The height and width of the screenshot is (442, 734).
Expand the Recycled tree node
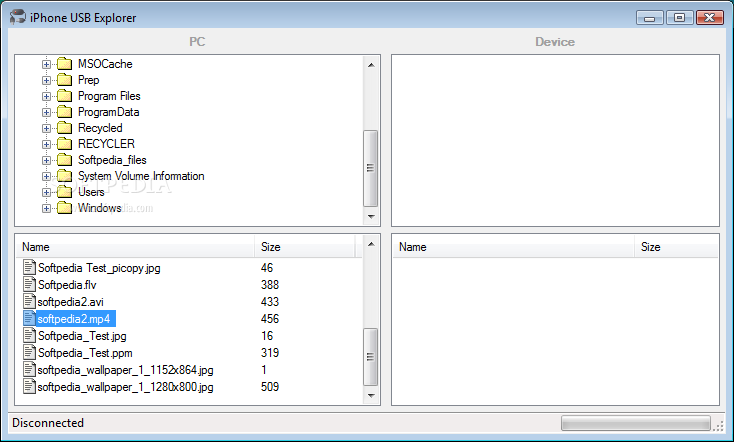click(x=46, y=128)
